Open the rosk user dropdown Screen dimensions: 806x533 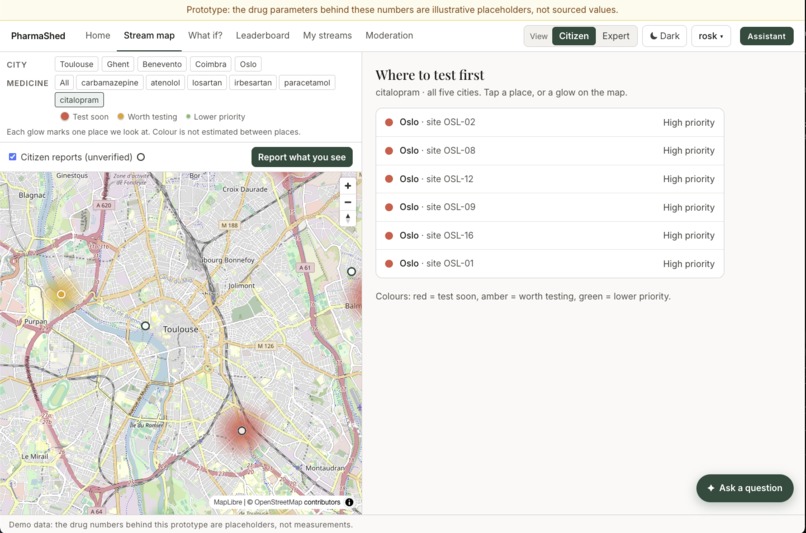pyautogui.click(x=711, y=36)
